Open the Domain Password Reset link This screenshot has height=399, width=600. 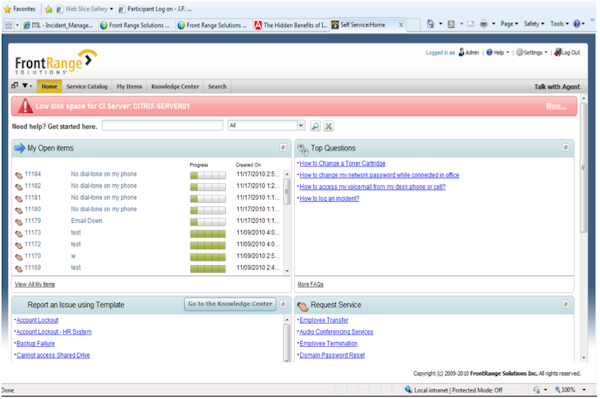pyautogui.click(x=332, y=355)
